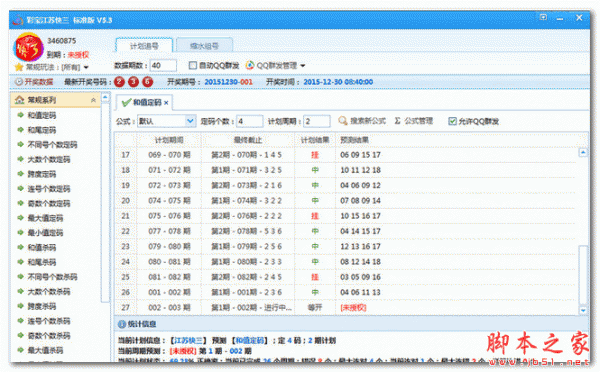Open the 公式 默认 combo box
The width and height of the screenshot is (600, 372).
167,121
